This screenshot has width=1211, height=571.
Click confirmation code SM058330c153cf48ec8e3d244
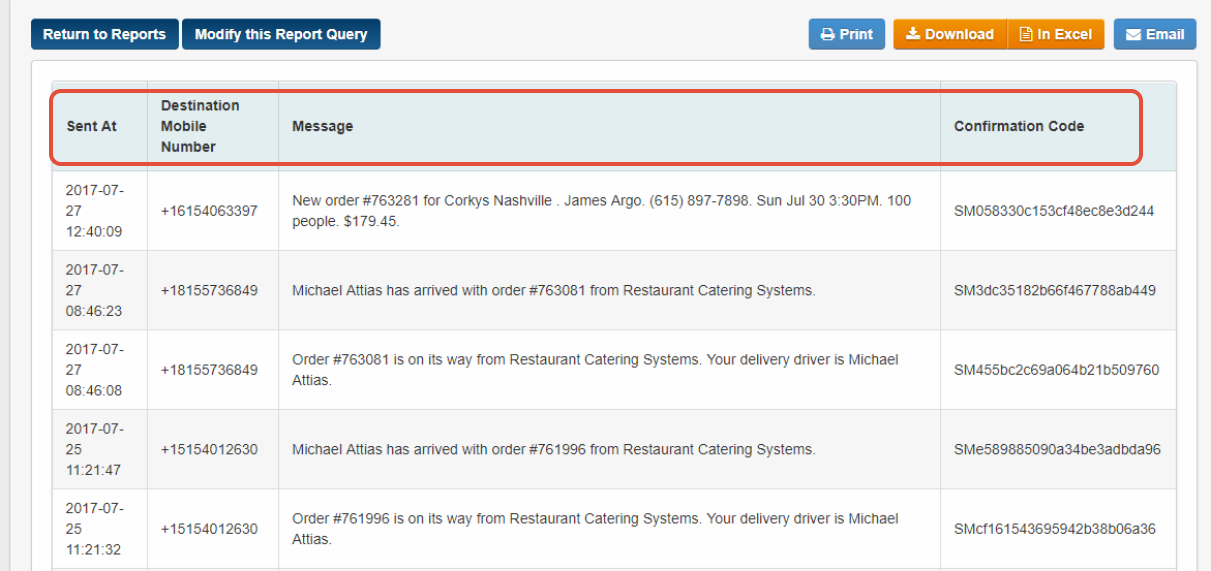pos(1054,211)
